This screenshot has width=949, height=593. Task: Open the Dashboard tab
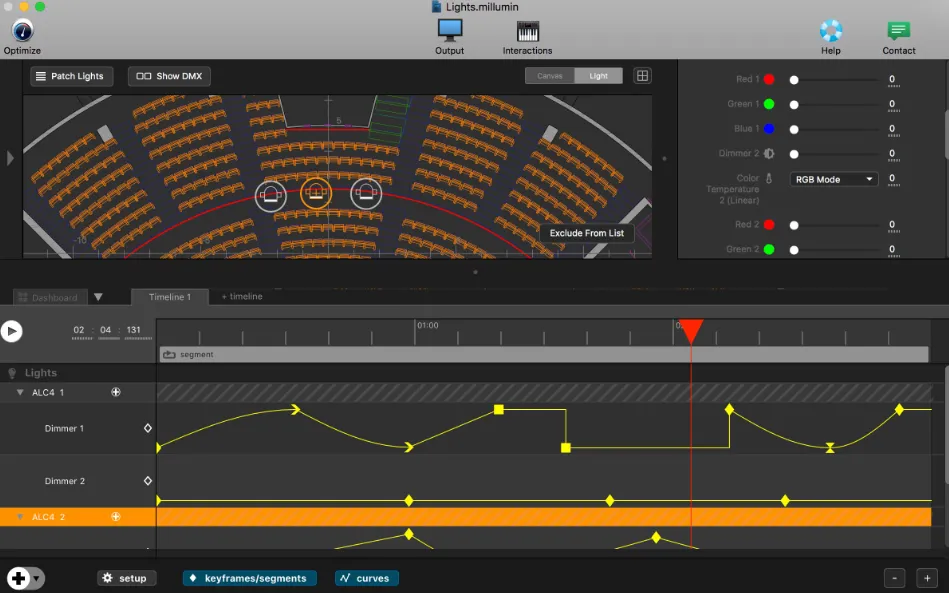tap(50, 297)
